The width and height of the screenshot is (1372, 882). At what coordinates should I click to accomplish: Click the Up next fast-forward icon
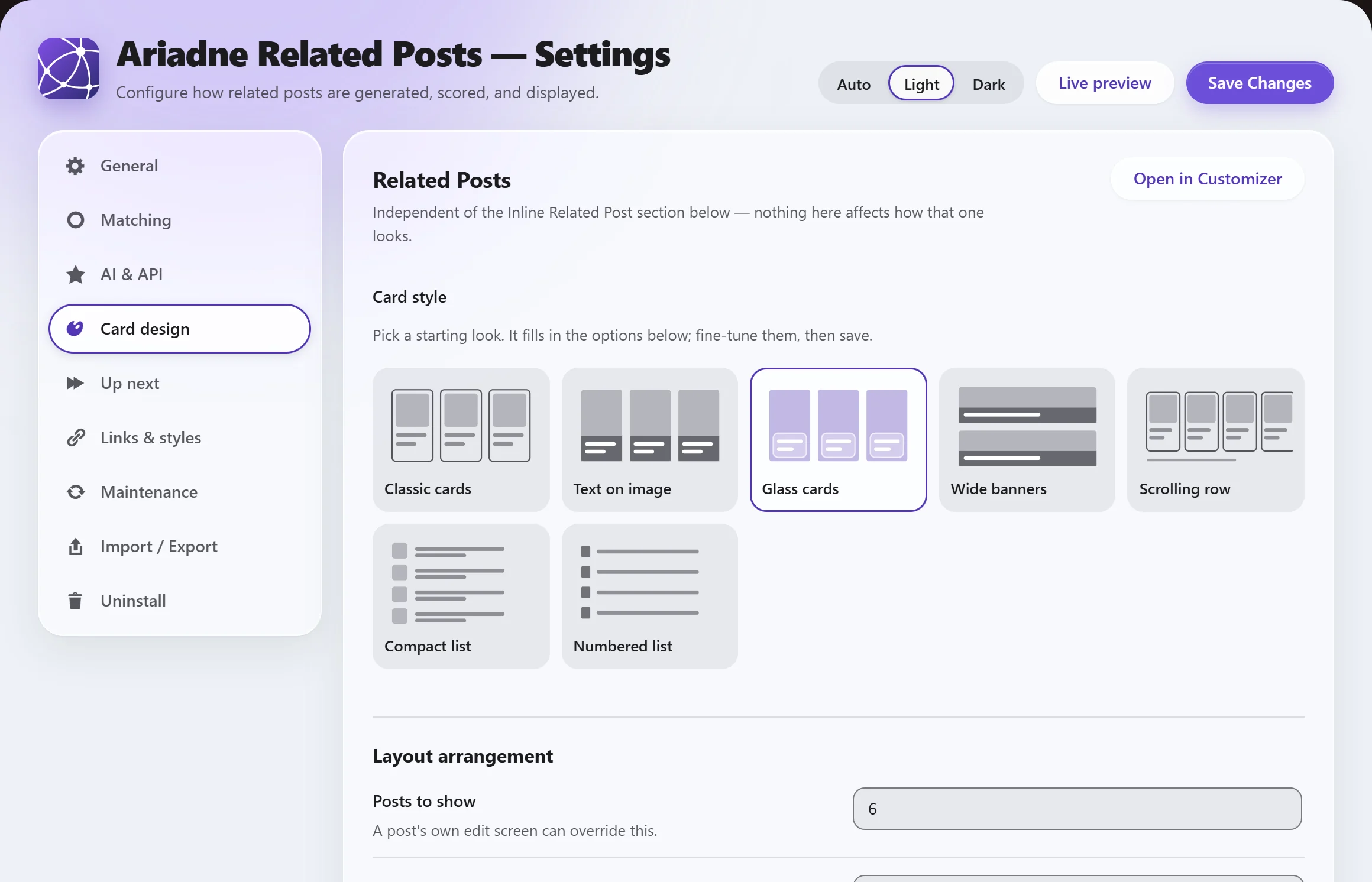click(x=75, y=383)
